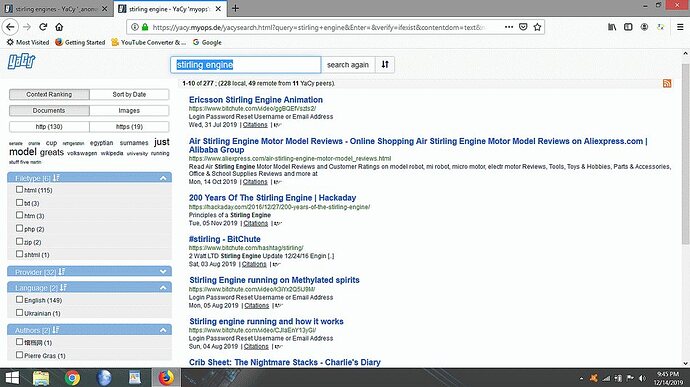Open page actions three-dot menu
Screen dimensions: 690x387
pyautogui.click(x=509, y=27)
